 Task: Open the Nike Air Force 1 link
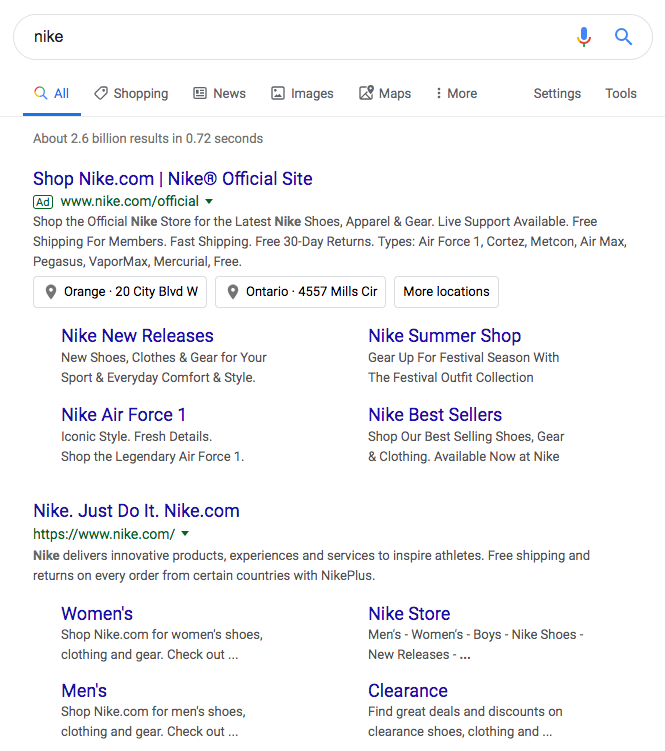pyautogui.click(x=124, y=415)
